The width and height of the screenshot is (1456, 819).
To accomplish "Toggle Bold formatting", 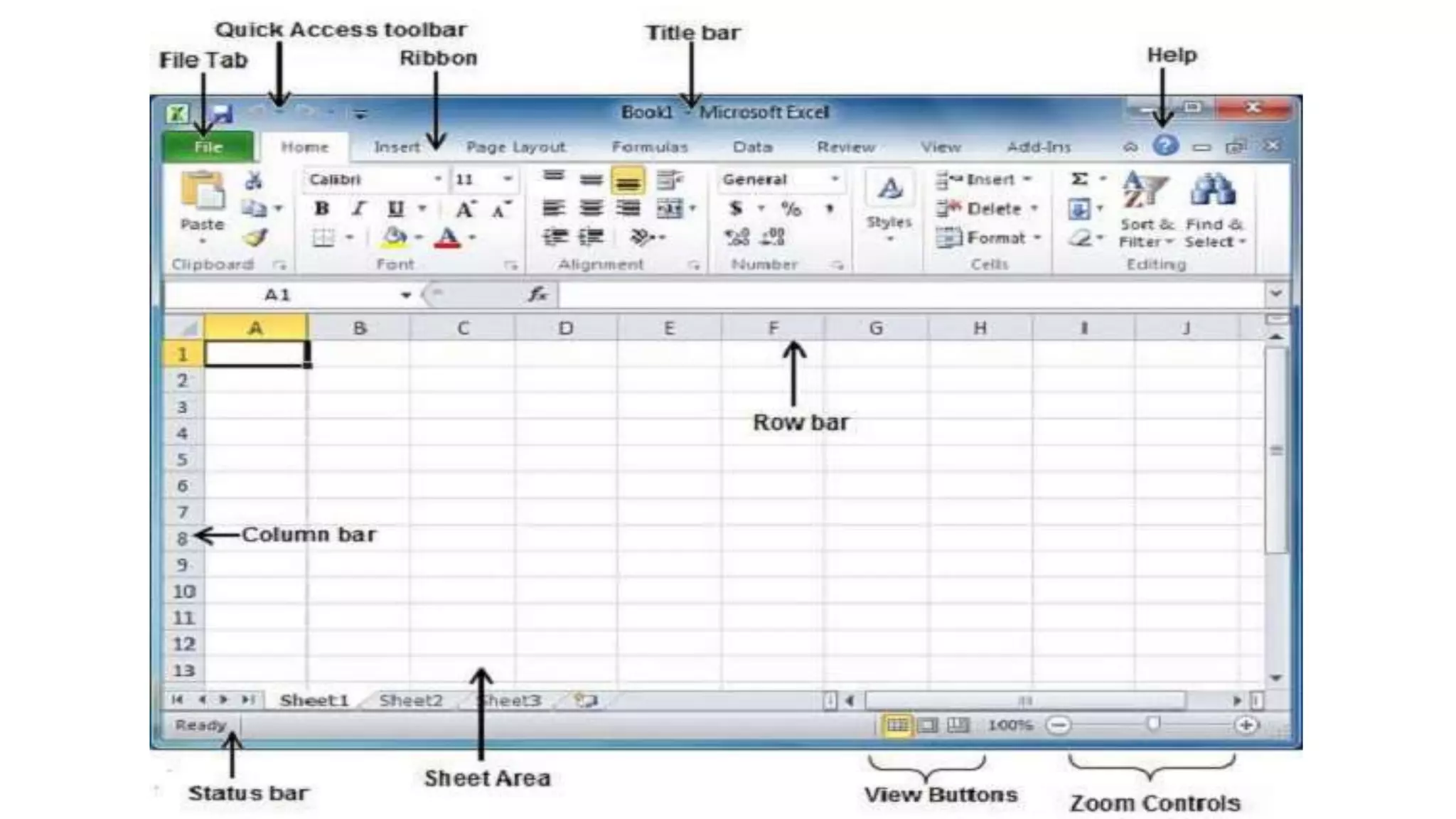I will [x=321, y=208].
